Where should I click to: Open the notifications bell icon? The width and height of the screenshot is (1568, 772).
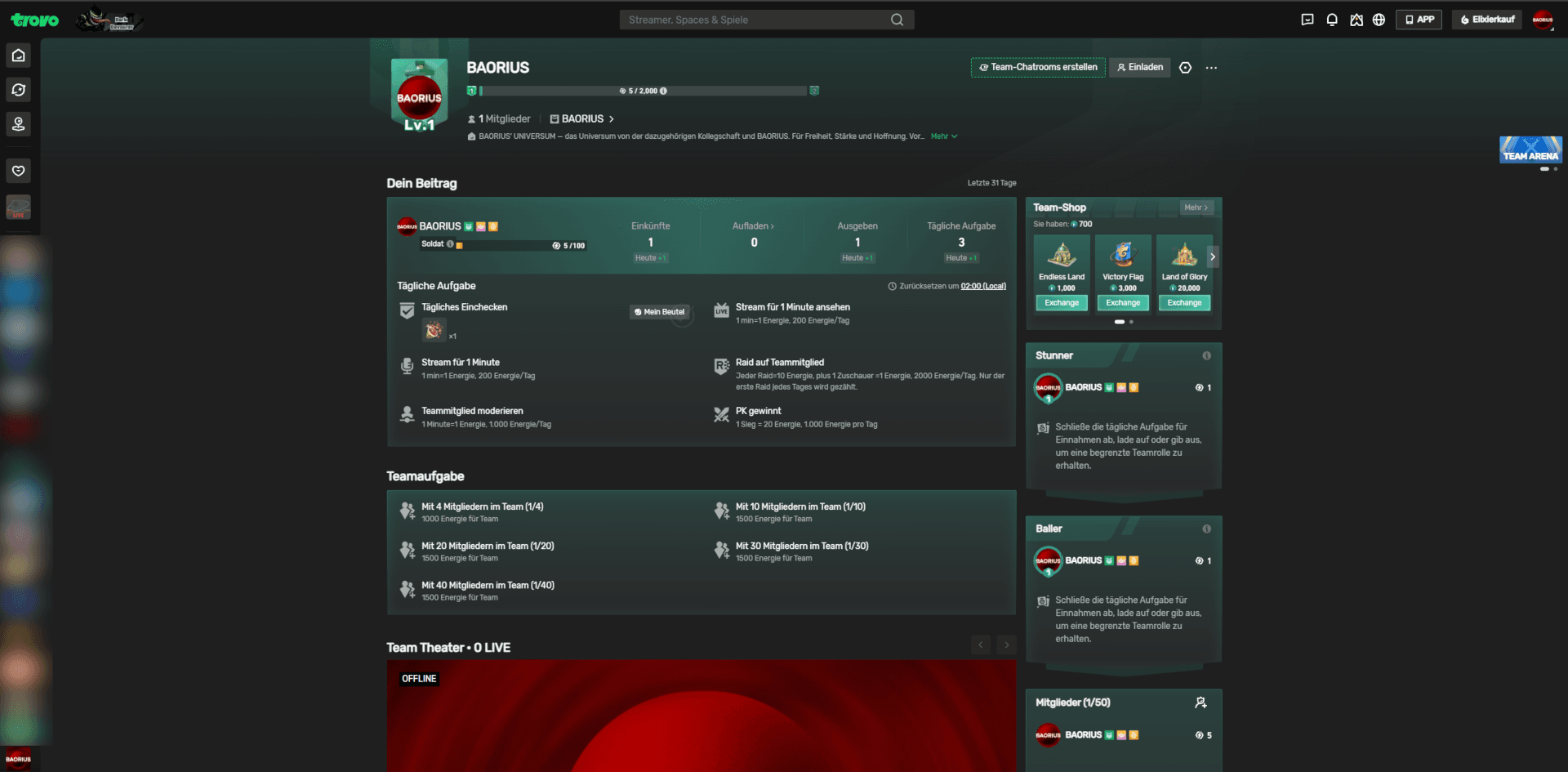(1332, 20)
